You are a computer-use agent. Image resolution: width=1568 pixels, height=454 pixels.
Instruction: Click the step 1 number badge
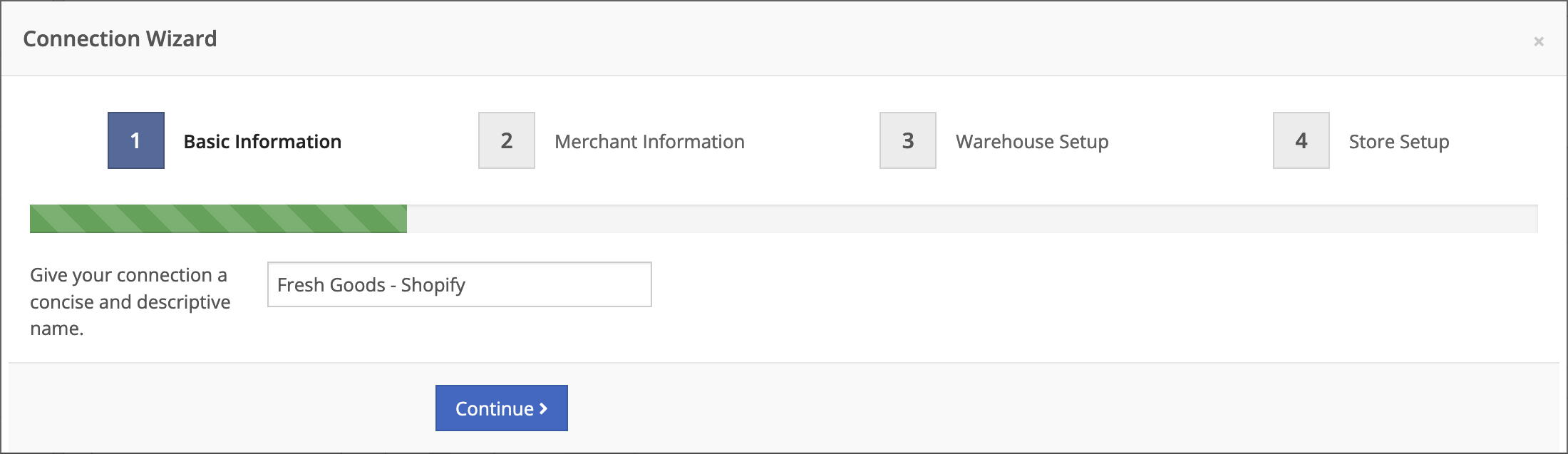click(x=136, y=140)
